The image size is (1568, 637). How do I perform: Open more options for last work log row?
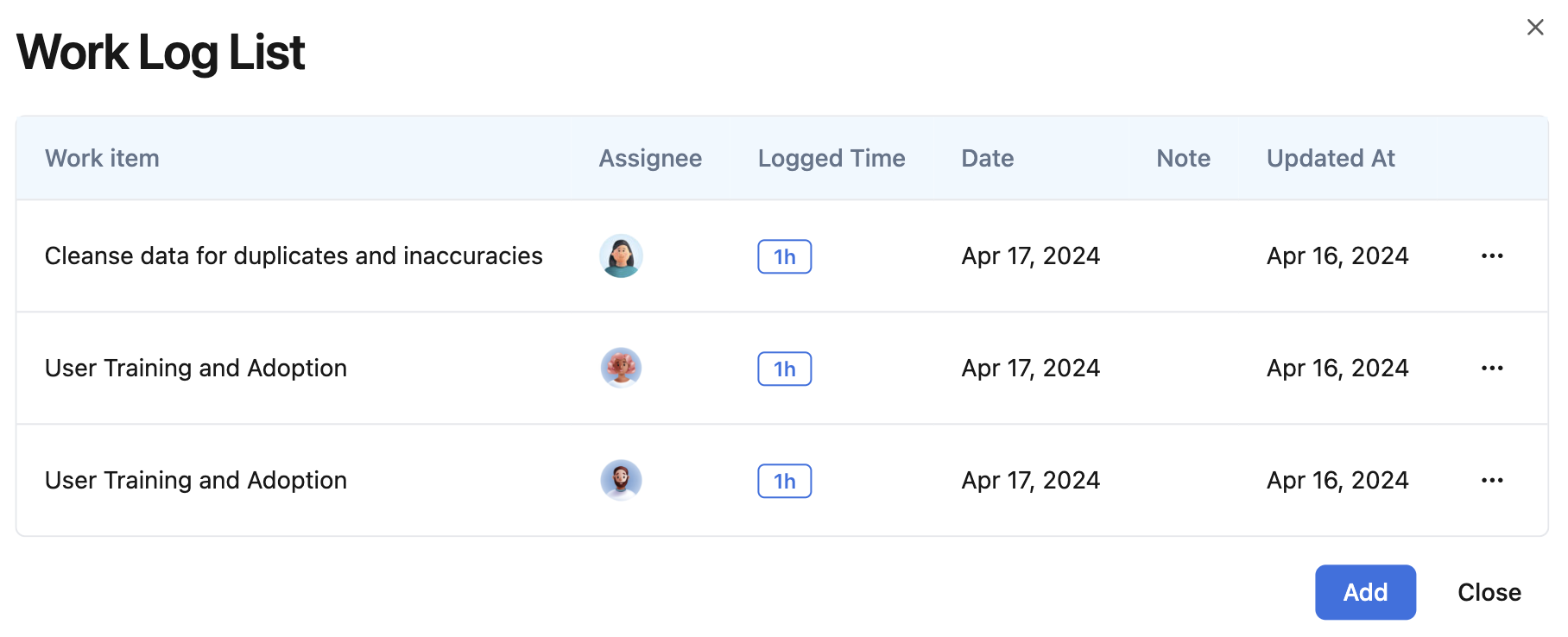[x=1492, y=481]
